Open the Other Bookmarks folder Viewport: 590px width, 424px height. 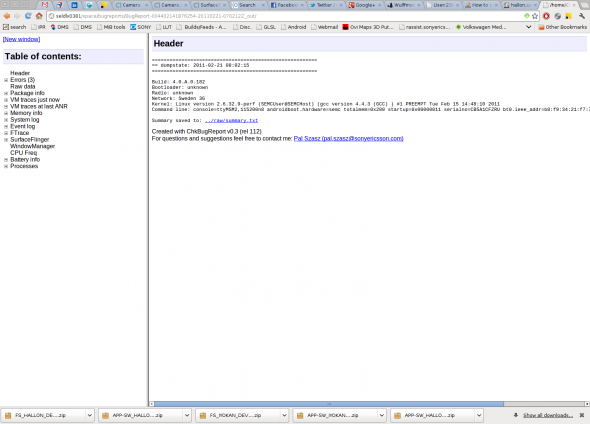pos(563,27)
